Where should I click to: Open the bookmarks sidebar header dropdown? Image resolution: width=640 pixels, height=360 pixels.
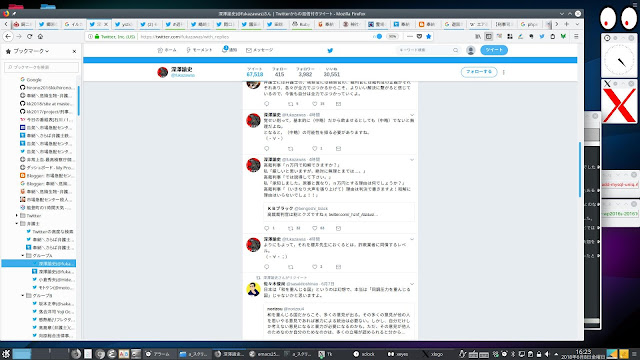click(x=31, y=51)
